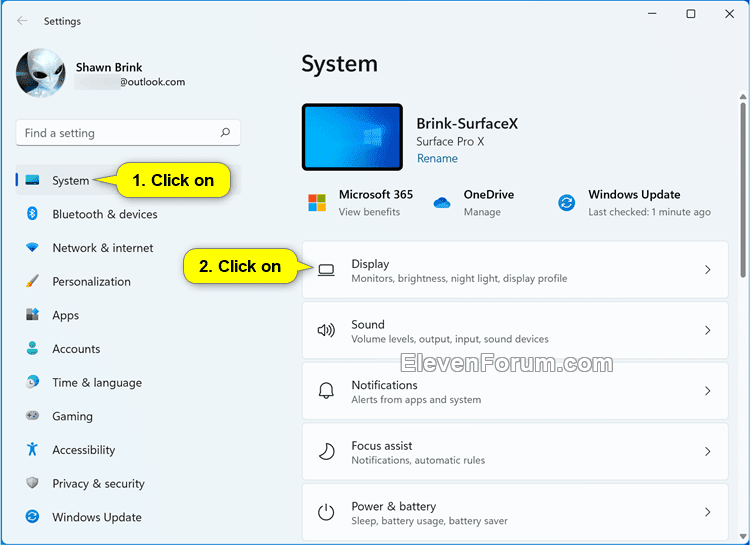Image resolution: width=750 pixels, height=545 pixels.
Task: Click the desktop wallpaper thumbnail of device
Action: 352,137
